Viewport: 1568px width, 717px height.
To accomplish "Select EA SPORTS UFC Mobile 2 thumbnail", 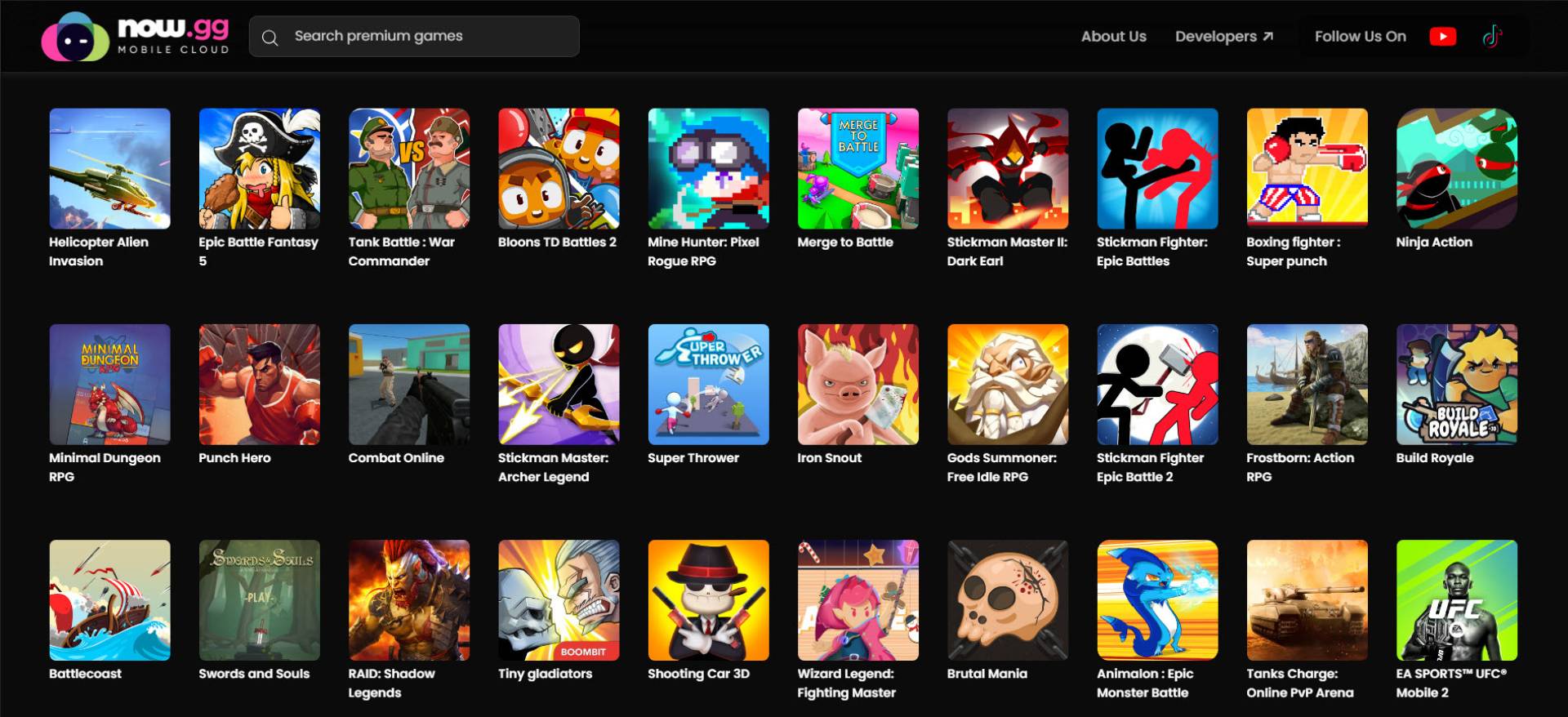I will point(1457,600).
